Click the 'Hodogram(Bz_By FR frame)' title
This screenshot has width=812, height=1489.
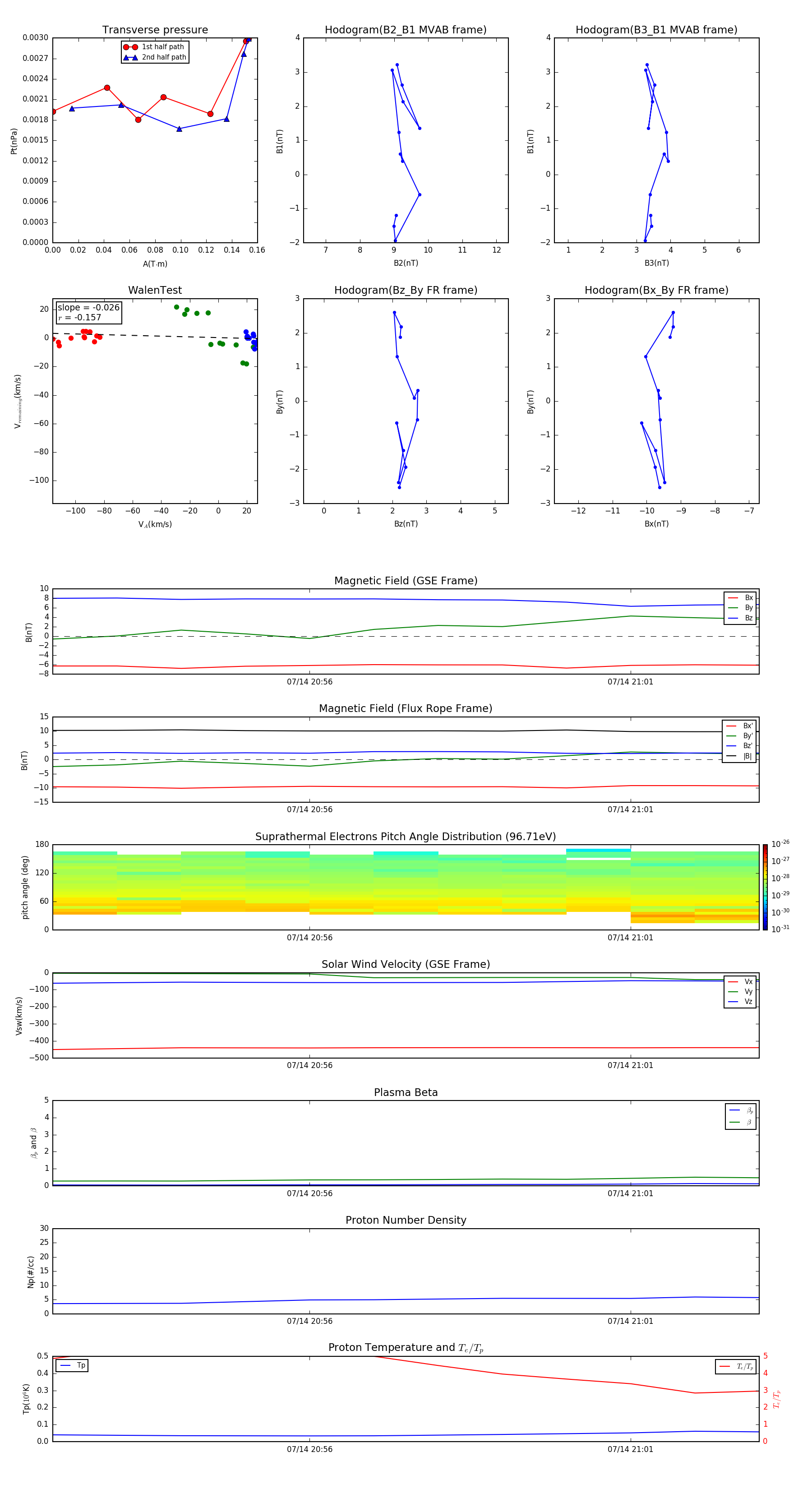point(406,290)
